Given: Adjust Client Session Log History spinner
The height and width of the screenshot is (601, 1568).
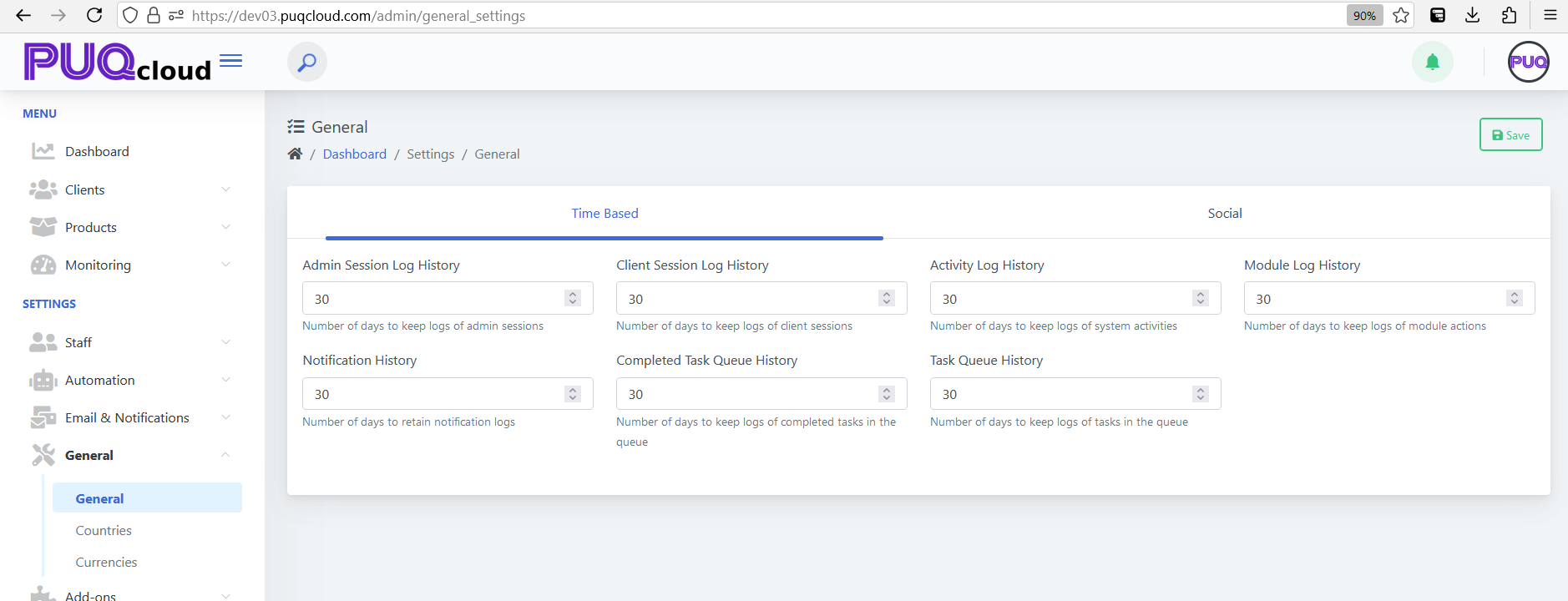Looking at the screenshot, I should [887, 298].
